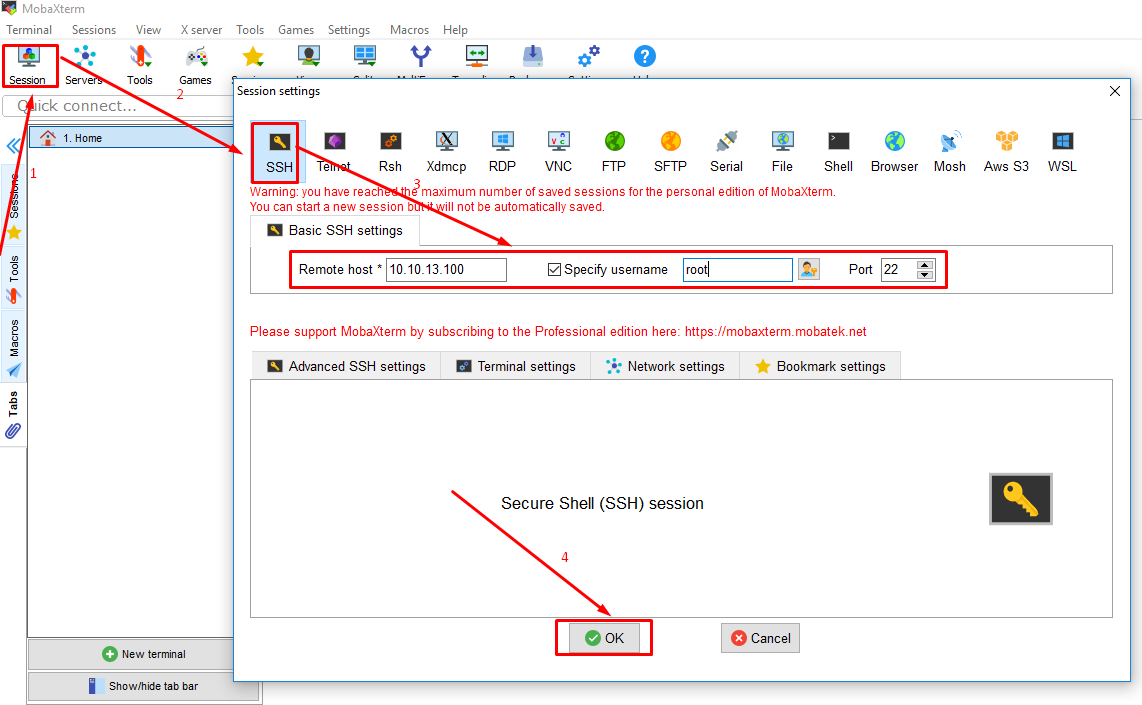Open the Games toolbar icon

(195, 66)
